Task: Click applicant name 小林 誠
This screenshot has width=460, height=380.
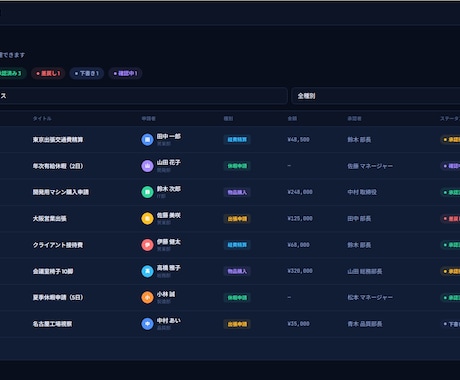Action: [x=166, y=294]
